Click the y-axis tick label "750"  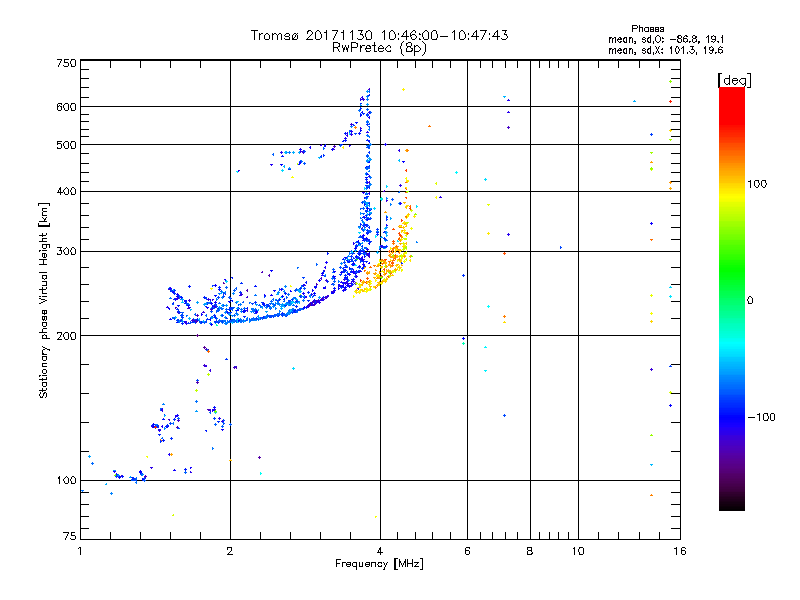[x=66, y=63]
